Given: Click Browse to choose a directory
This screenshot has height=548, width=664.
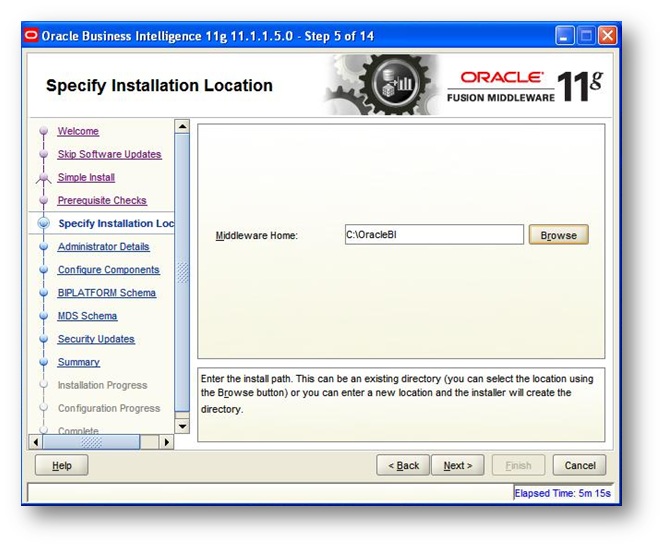Looking at the screenshot, I should (x=559, y=235).
